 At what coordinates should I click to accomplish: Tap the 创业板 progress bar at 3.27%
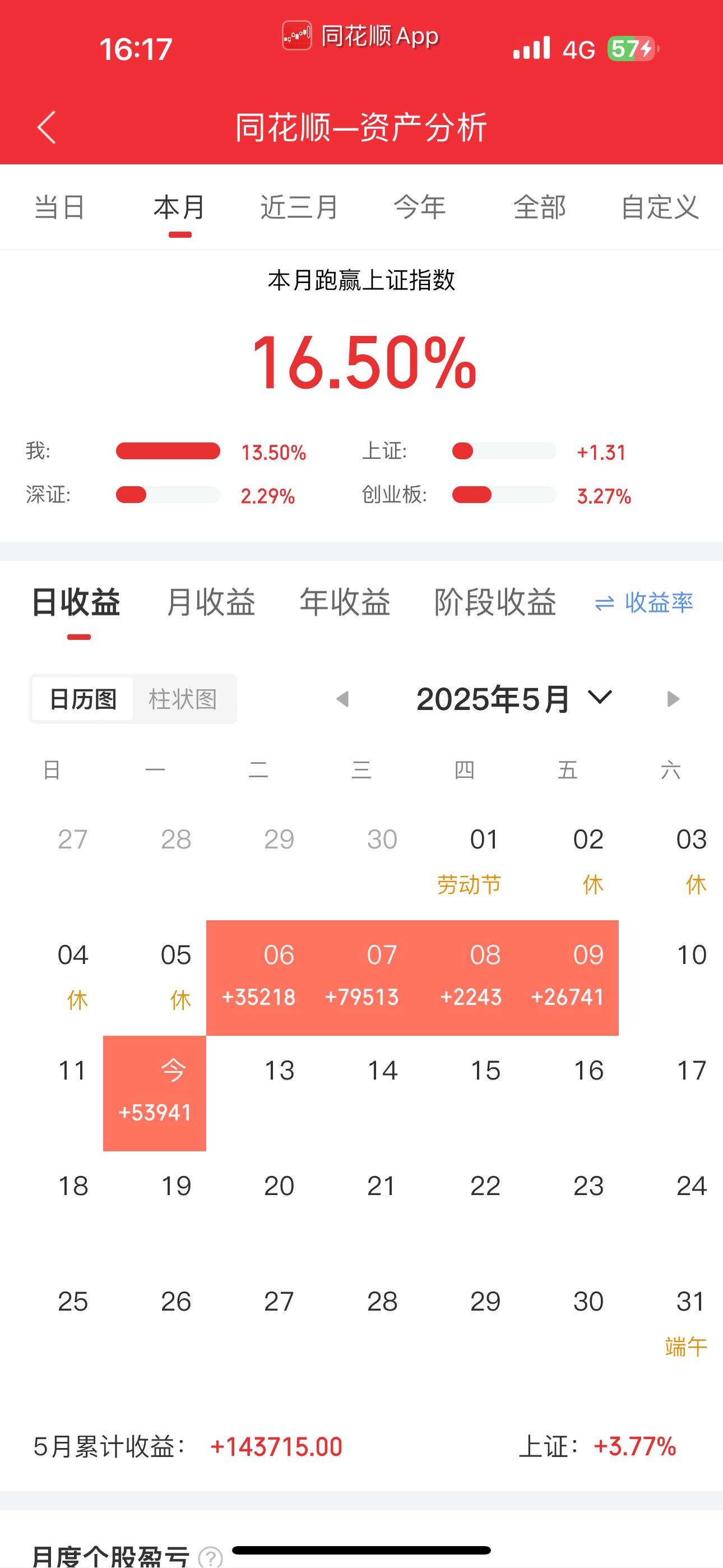pos(504,494)
